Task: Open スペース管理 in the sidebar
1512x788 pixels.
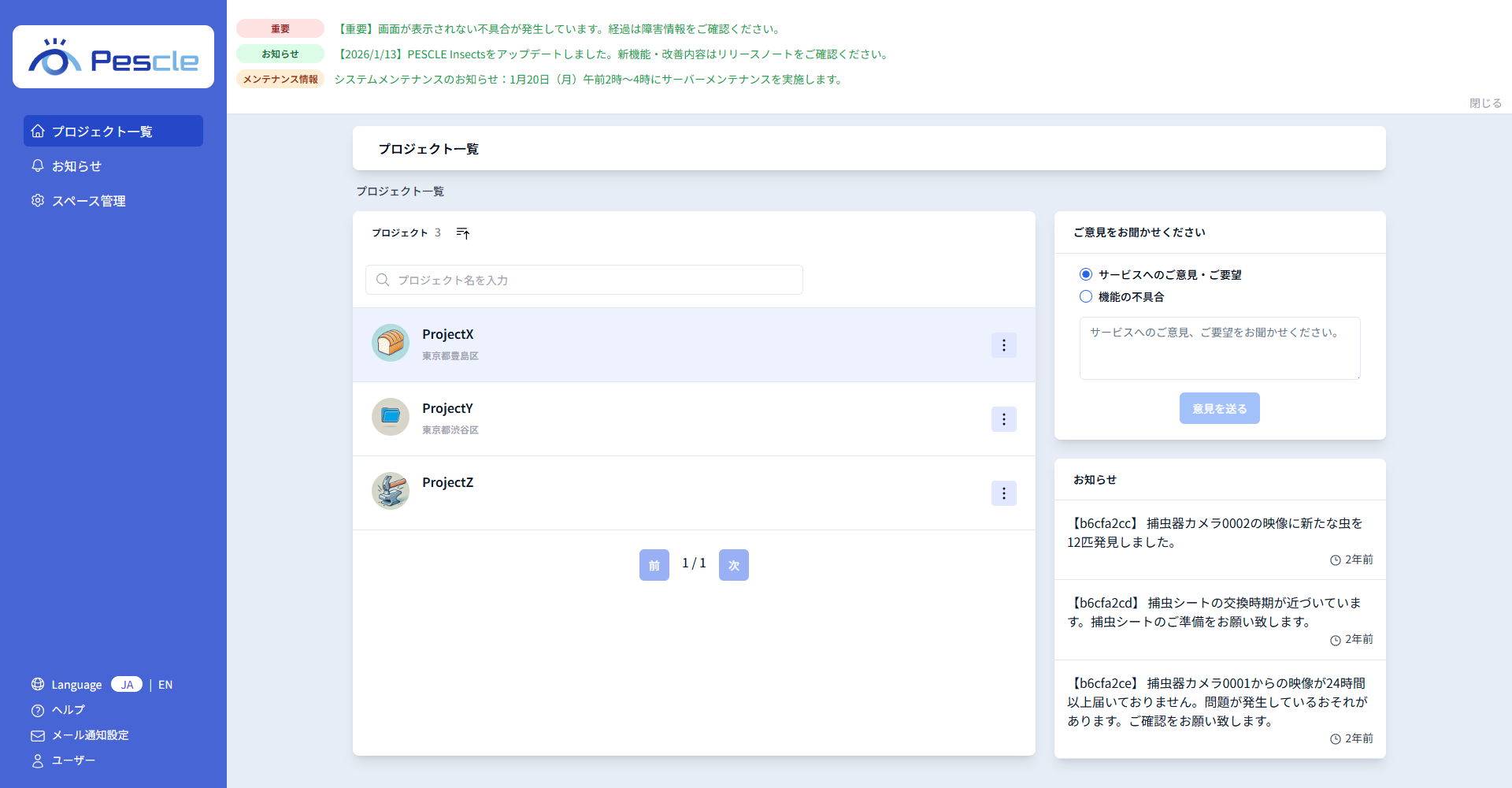Action: click(x=88, y=201)
